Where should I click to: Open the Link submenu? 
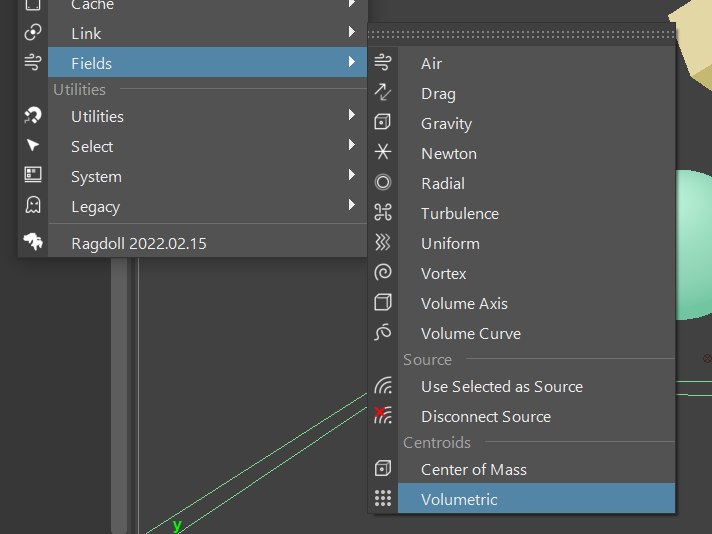click(x=86, y=33)
